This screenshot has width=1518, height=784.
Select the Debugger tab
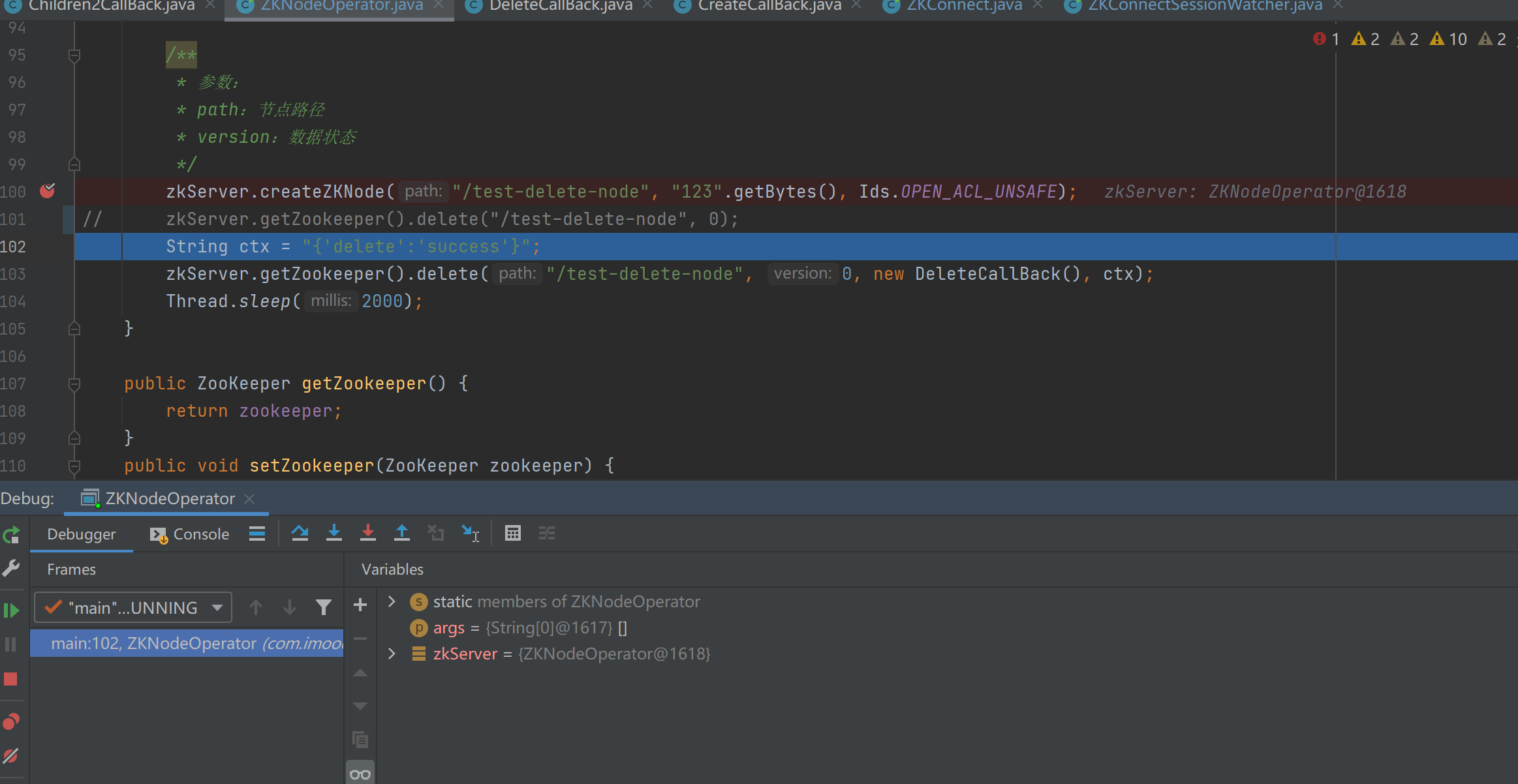(x=82, y=534)
